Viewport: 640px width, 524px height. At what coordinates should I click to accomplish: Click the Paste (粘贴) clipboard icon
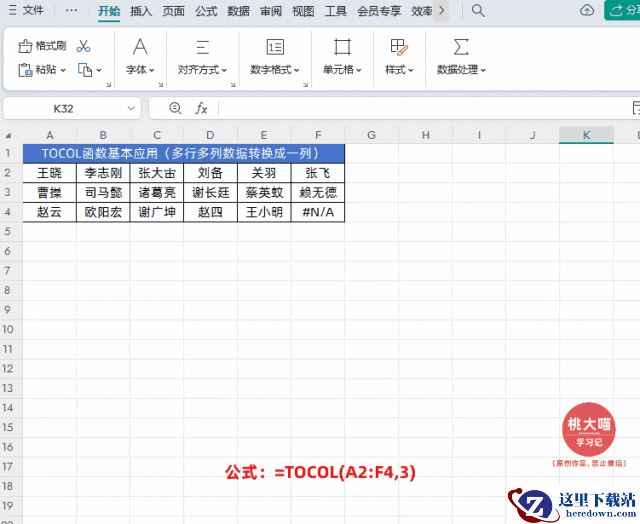pyautogui.click(x=27, y=70)
